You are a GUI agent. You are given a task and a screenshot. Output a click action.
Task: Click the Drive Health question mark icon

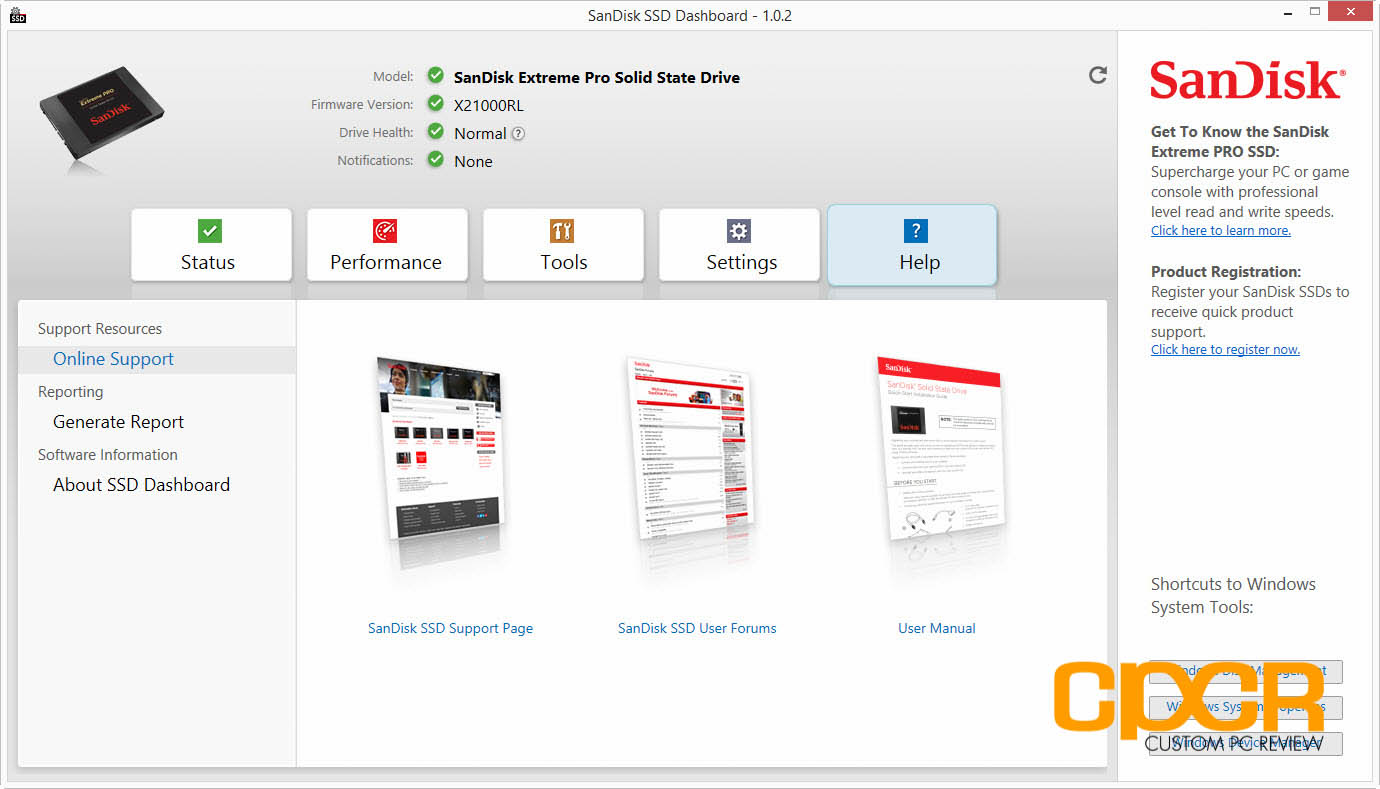[518, 134]
